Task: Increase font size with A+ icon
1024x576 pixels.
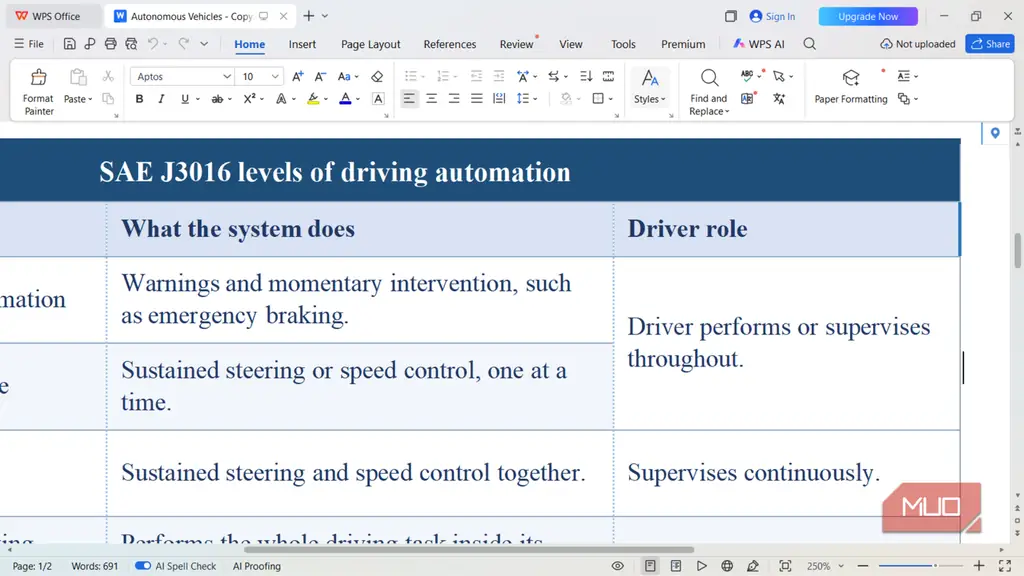Action: tap(298, 76)
